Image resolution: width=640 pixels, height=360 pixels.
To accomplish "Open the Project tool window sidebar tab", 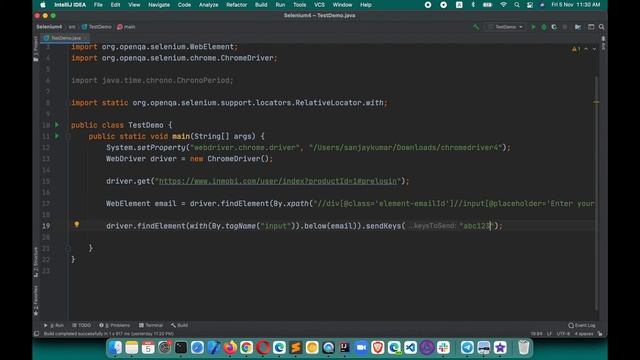I will pyautogui.click(x=36, y=49).
